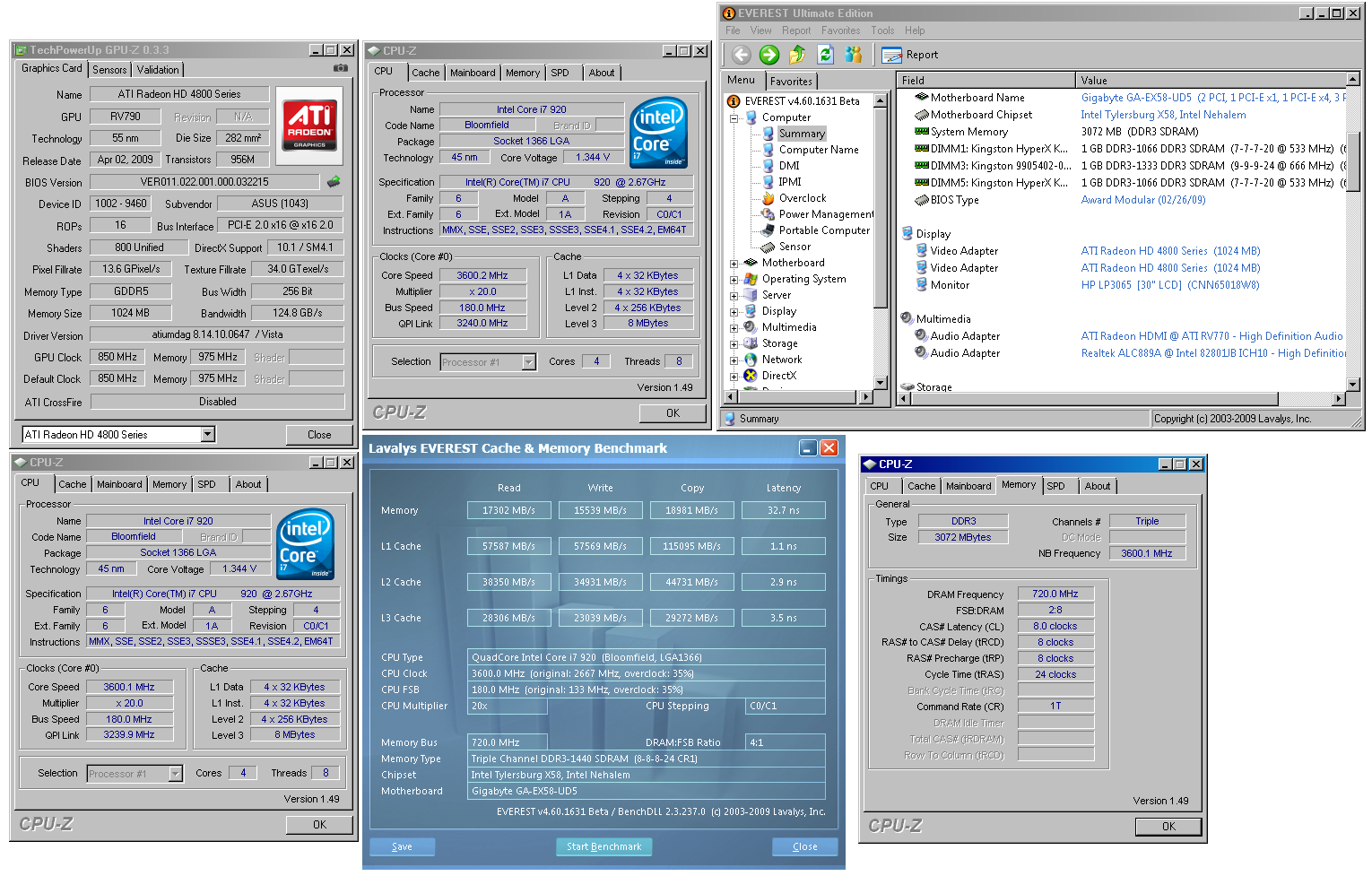The width and height of the screenshot is (1372, 876).
Task: Select Computer Name in the EVEREST tree
Action: click(x=819, y=150)
